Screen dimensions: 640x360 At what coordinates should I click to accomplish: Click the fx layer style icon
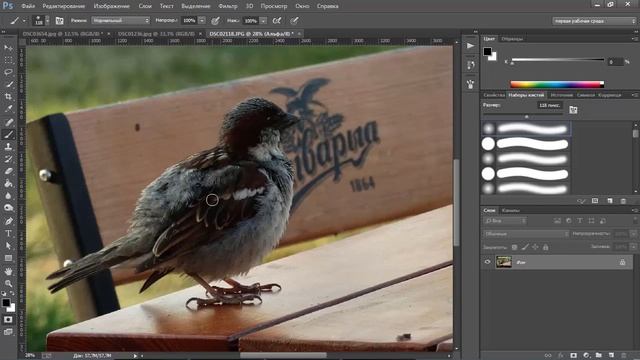click(x=561, y=356)
